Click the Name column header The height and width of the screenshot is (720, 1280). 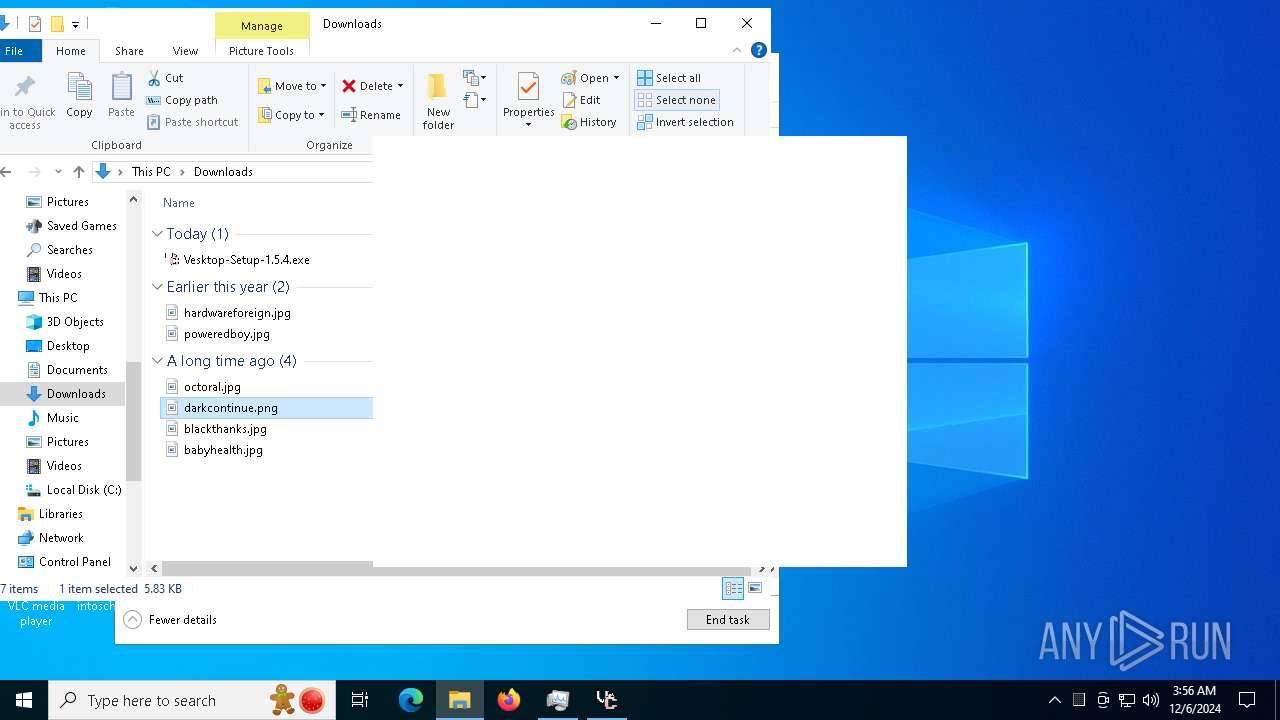pyautogui.click(x=179, y=203)
